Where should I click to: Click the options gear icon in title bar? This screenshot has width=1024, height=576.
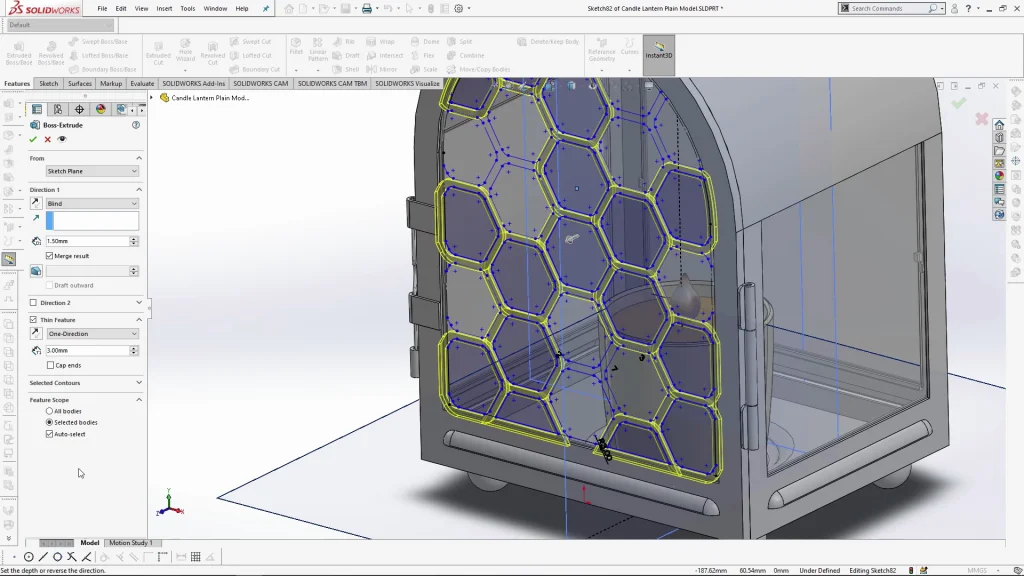coord(458,9)
